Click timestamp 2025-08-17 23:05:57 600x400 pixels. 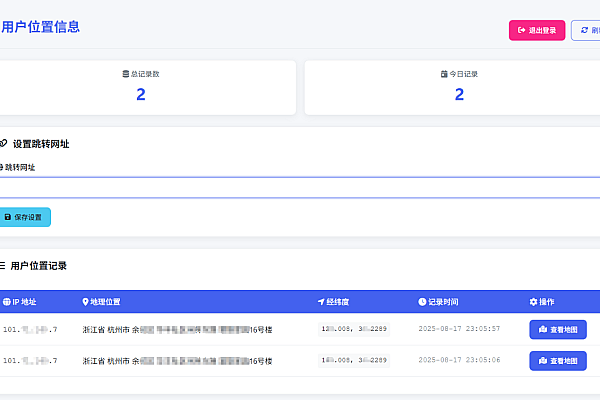(x=459, y=328)
